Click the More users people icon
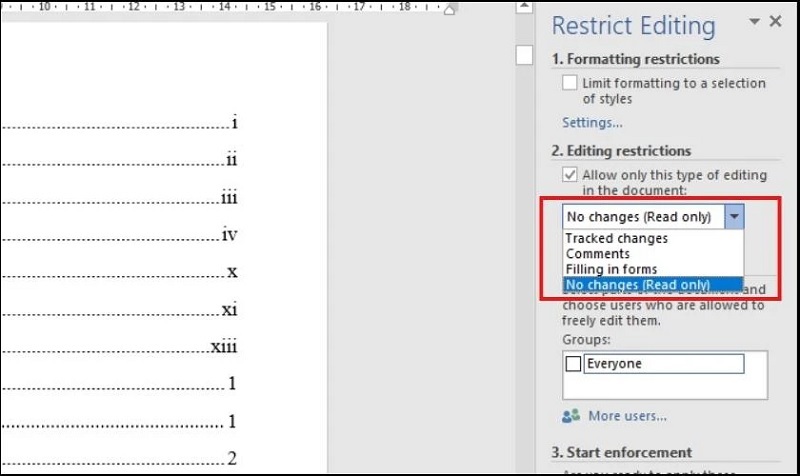Image resolution: width=800 pixels, height=476 pixels. pyautogui.click(x=570, y=416)
